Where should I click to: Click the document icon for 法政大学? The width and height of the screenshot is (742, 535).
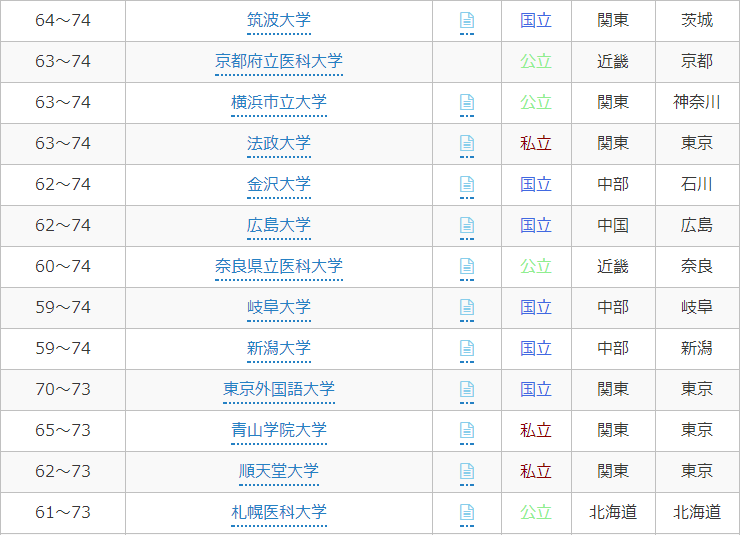point(466,144)
